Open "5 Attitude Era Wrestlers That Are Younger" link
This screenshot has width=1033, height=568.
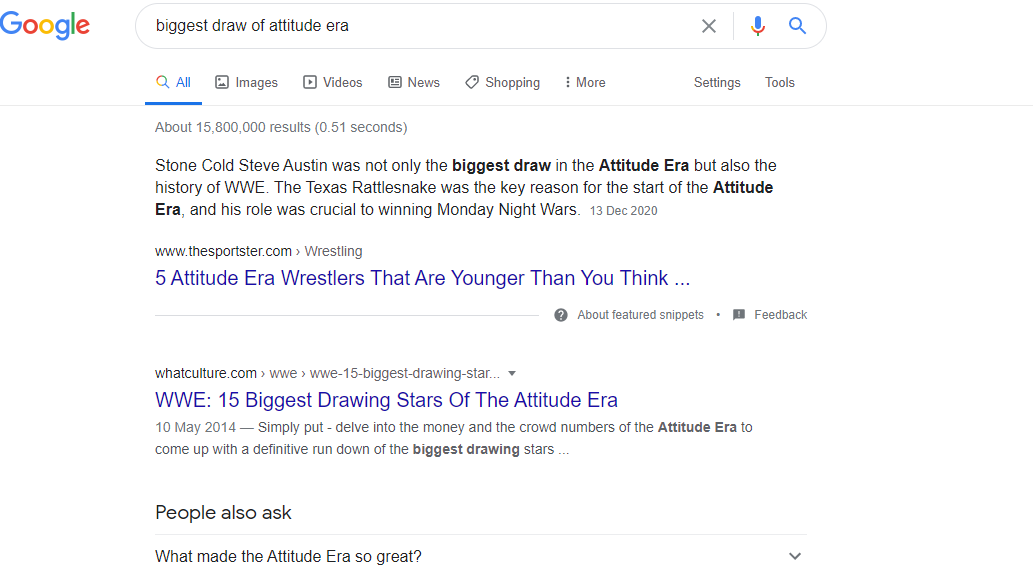(422, 278)
